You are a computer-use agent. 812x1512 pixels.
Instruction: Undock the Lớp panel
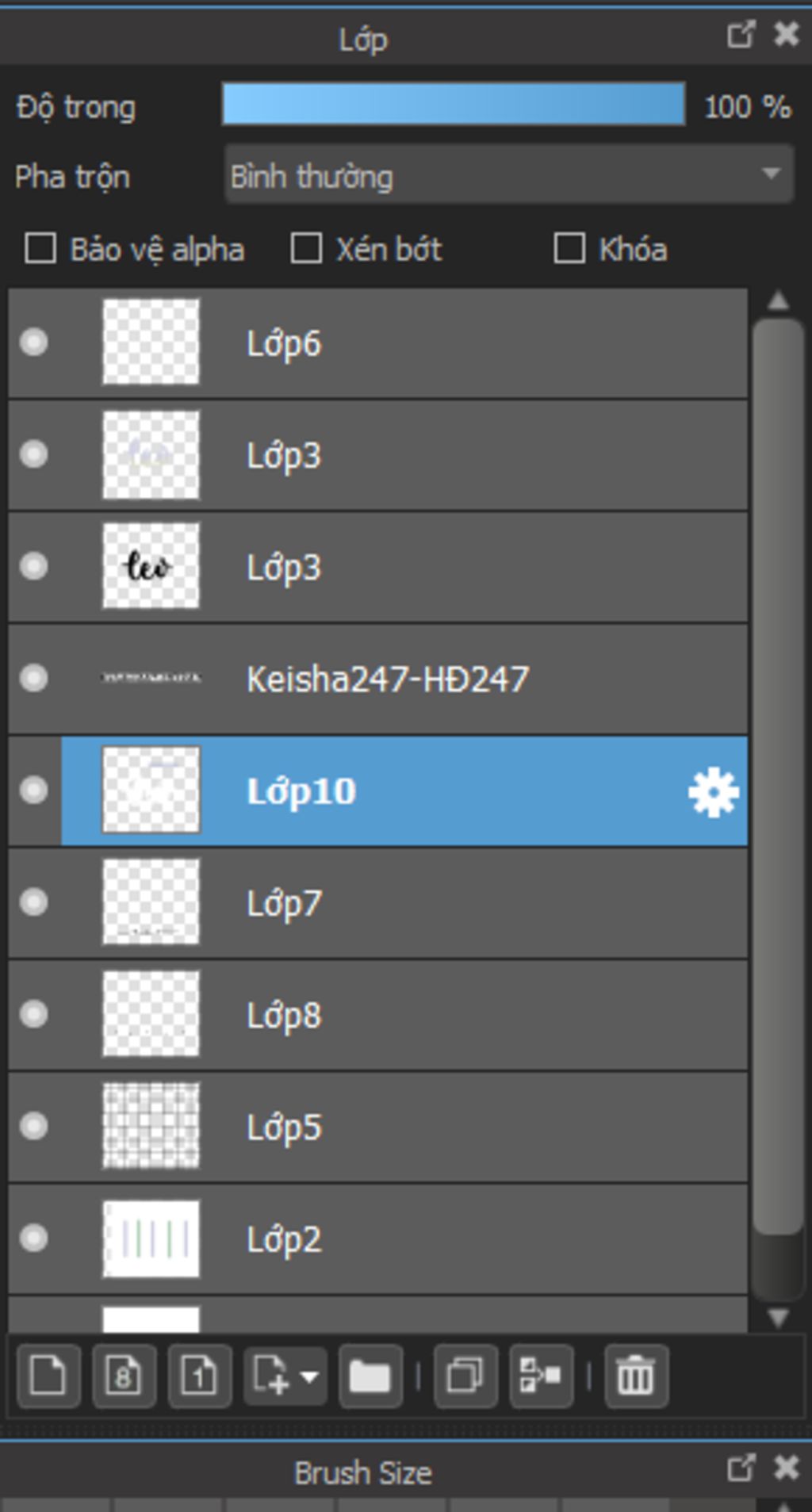[x=741, y=34]
